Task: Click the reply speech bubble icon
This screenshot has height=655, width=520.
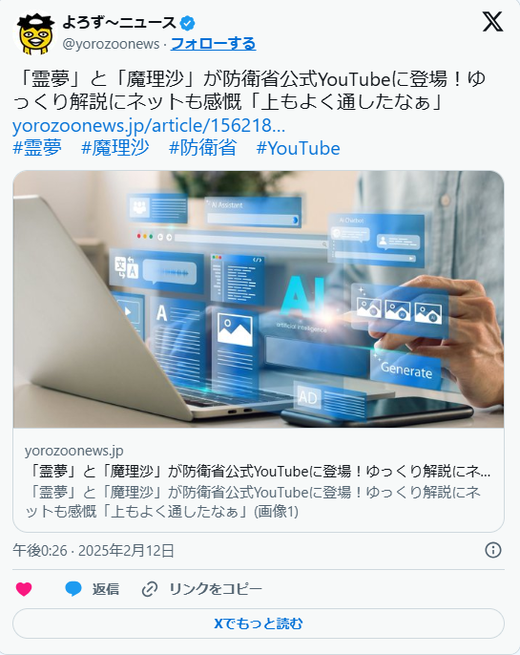Action: pyautogui.click(x=74, y=589)
